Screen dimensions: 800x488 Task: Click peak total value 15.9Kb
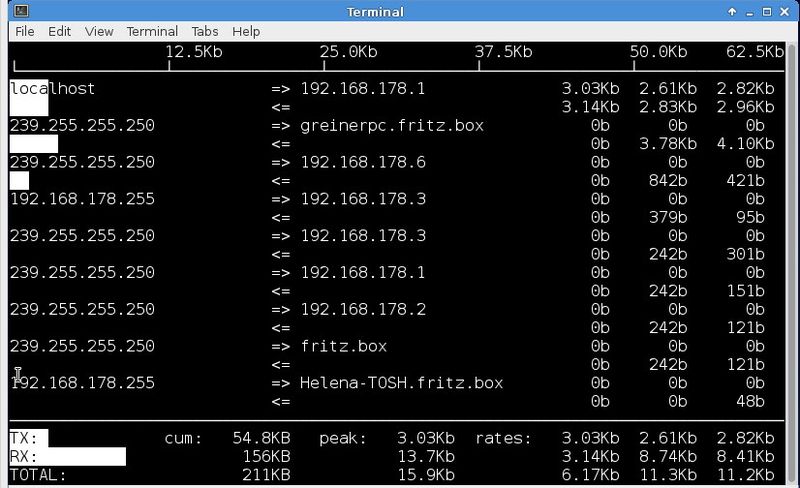click(426, 475)
